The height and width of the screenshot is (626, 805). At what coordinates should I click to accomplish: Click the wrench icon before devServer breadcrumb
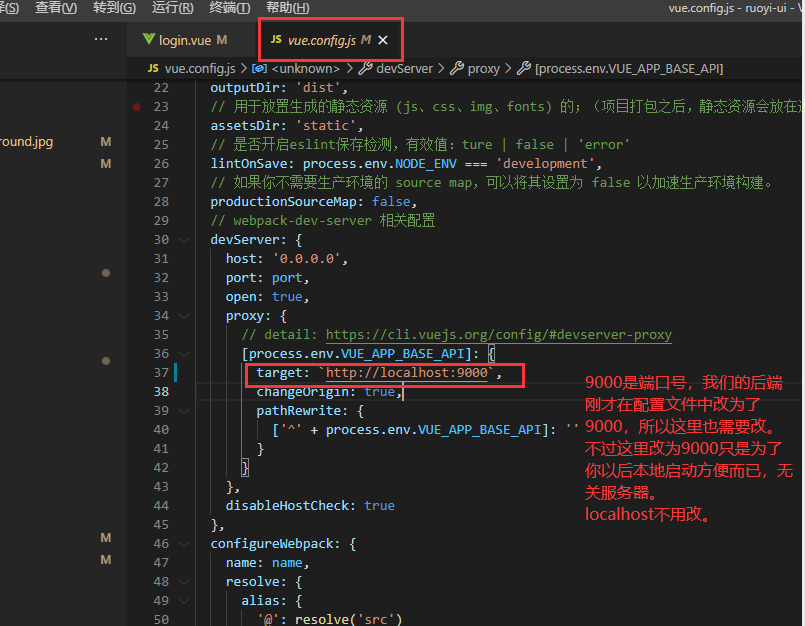click(x=366, y=68)
